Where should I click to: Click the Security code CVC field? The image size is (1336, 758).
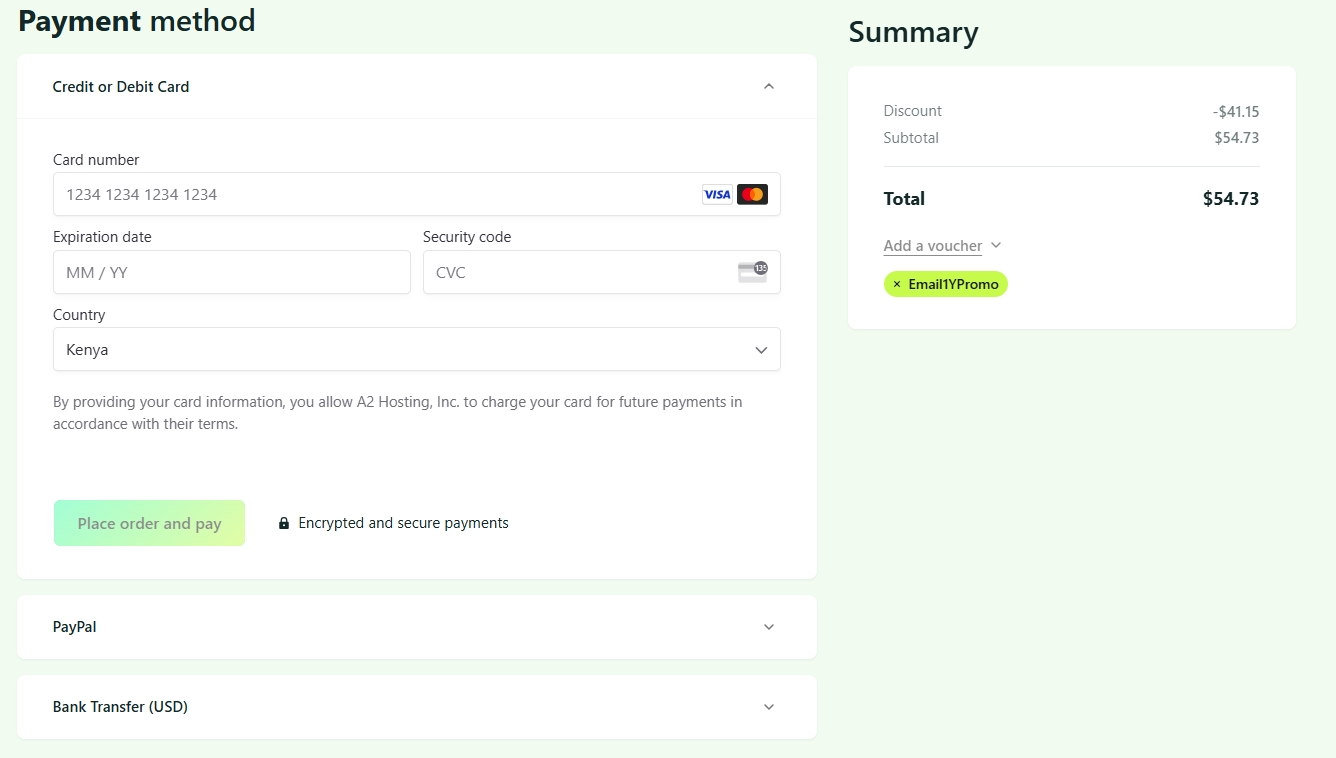click(602, 272)
